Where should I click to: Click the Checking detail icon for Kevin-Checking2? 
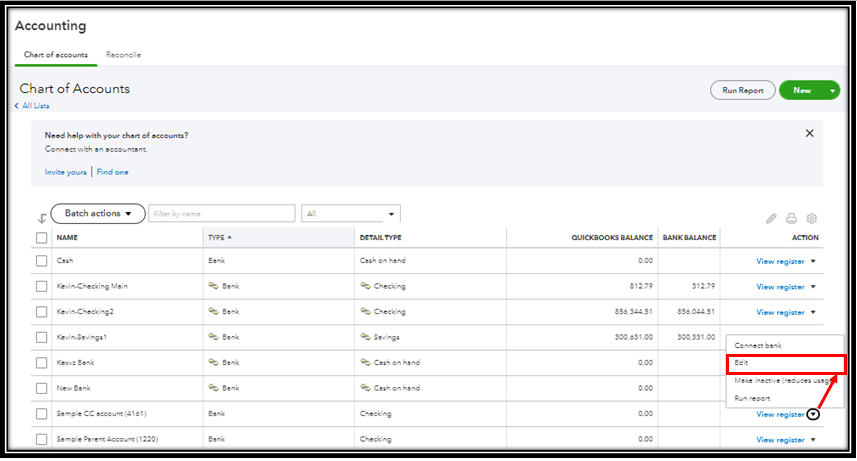click(365, 311)
